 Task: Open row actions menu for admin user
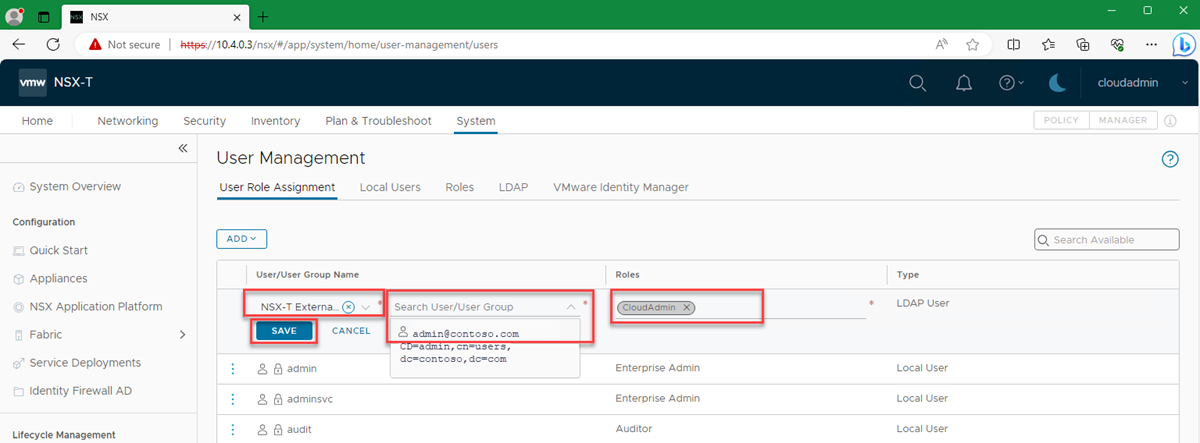[233, 369]
